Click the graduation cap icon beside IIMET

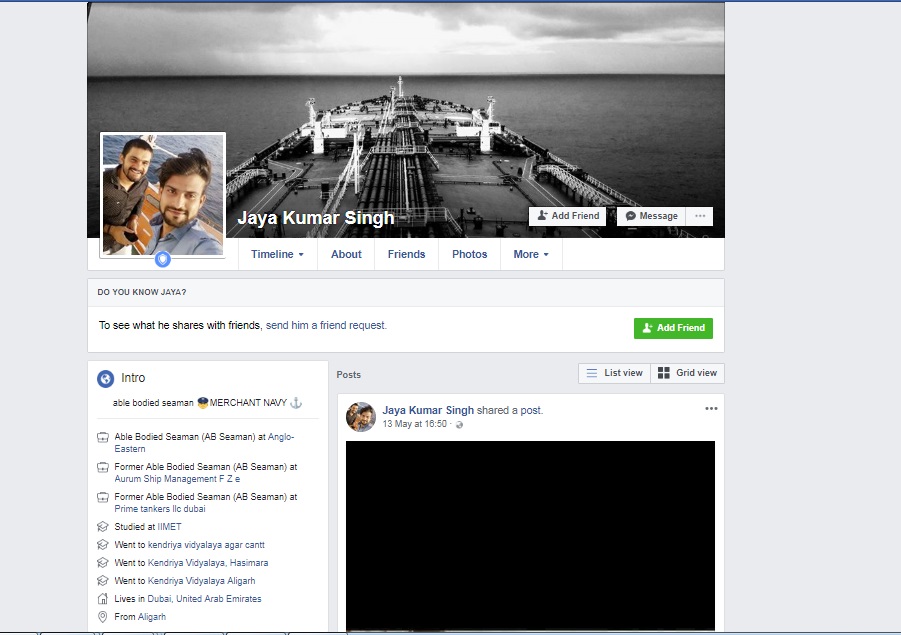102,527
